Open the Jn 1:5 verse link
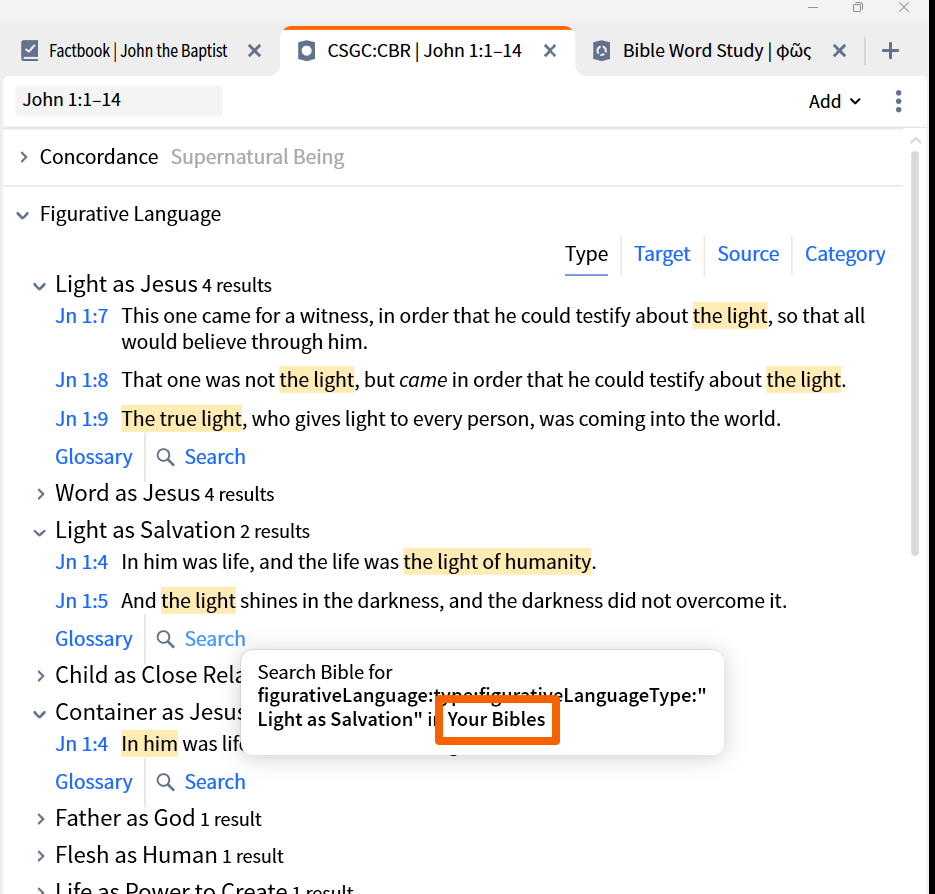The width and height of the screenshot is (935, 894). [x=82, y=601]
